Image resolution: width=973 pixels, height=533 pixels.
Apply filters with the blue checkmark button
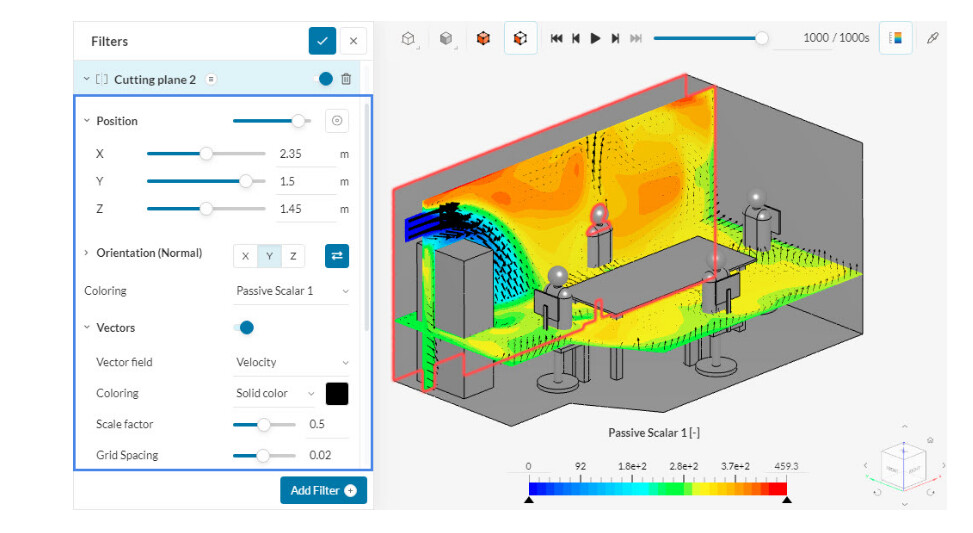[322, 41]
